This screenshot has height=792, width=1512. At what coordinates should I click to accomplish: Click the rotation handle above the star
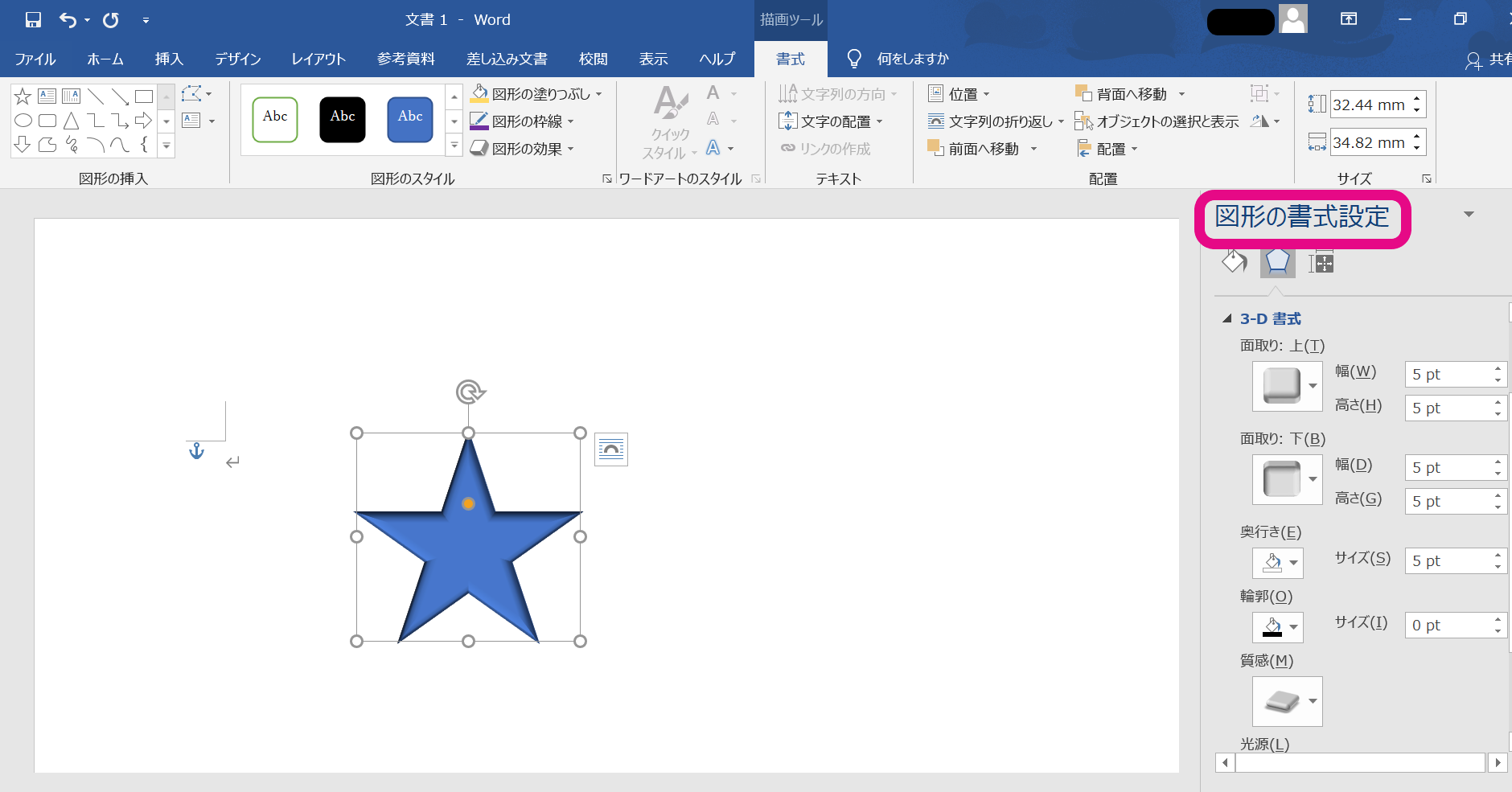click(470, 392)
